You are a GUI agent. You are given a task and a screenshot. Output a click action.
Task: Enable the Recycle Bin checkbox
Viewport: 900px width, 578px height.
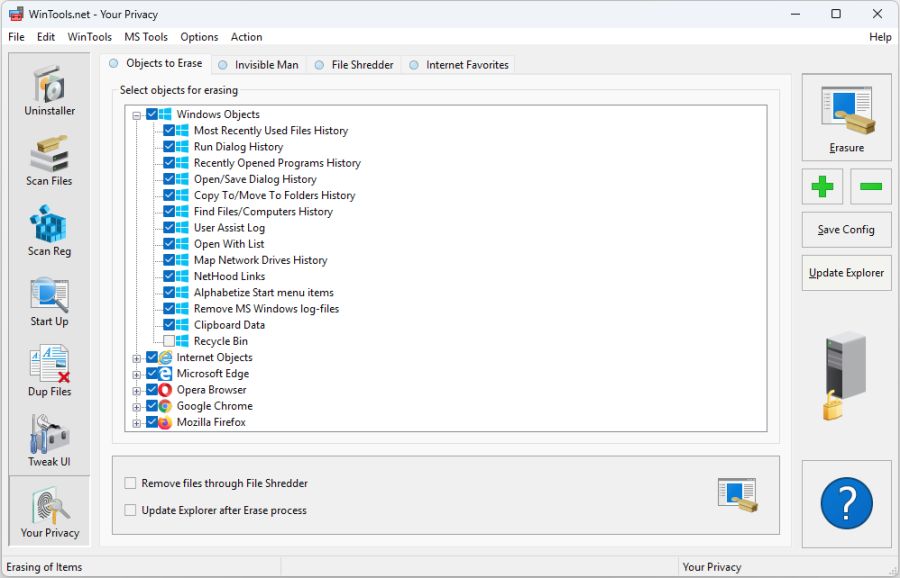pos(169,340)
